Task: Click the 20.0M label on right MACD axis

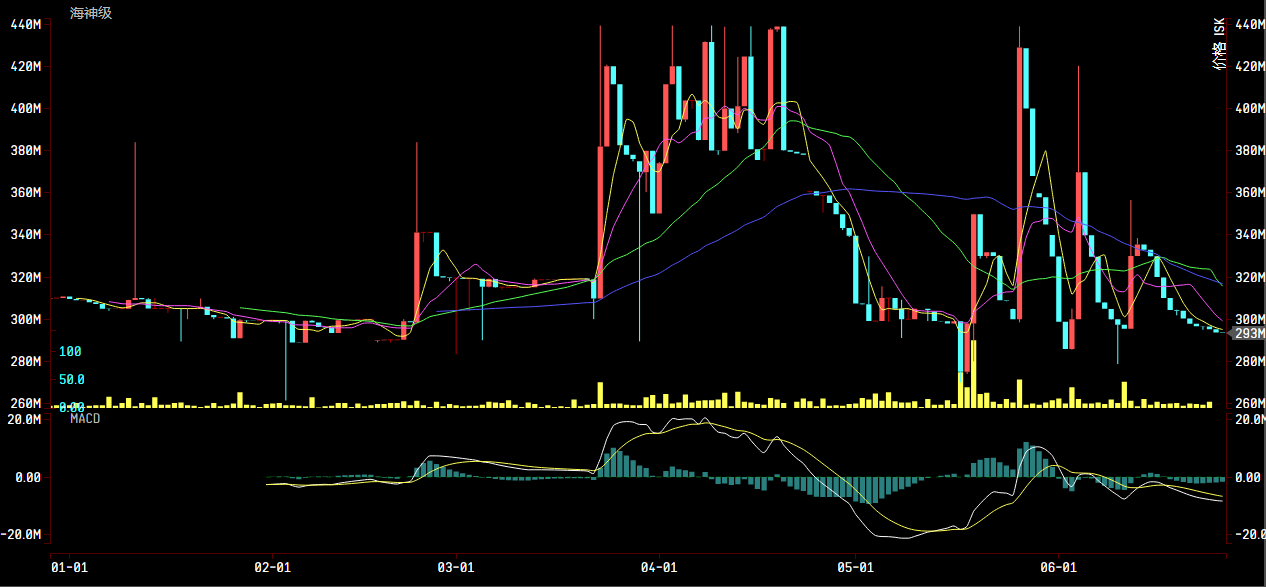Action: tap(1249, 420)
